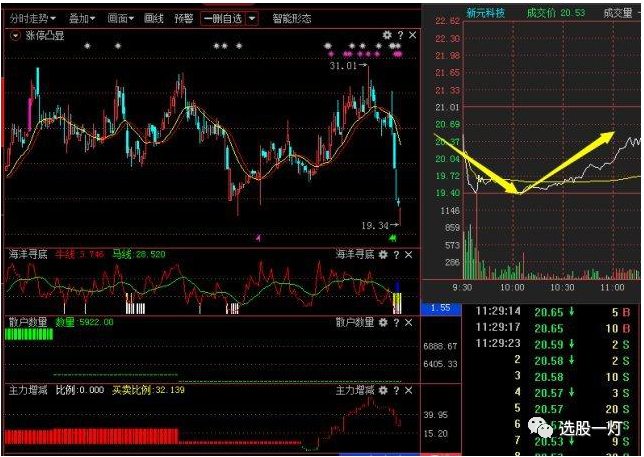644x457 pixels.
Task: Click the 21.01 price axis label
Action: [x=448, y=108]
